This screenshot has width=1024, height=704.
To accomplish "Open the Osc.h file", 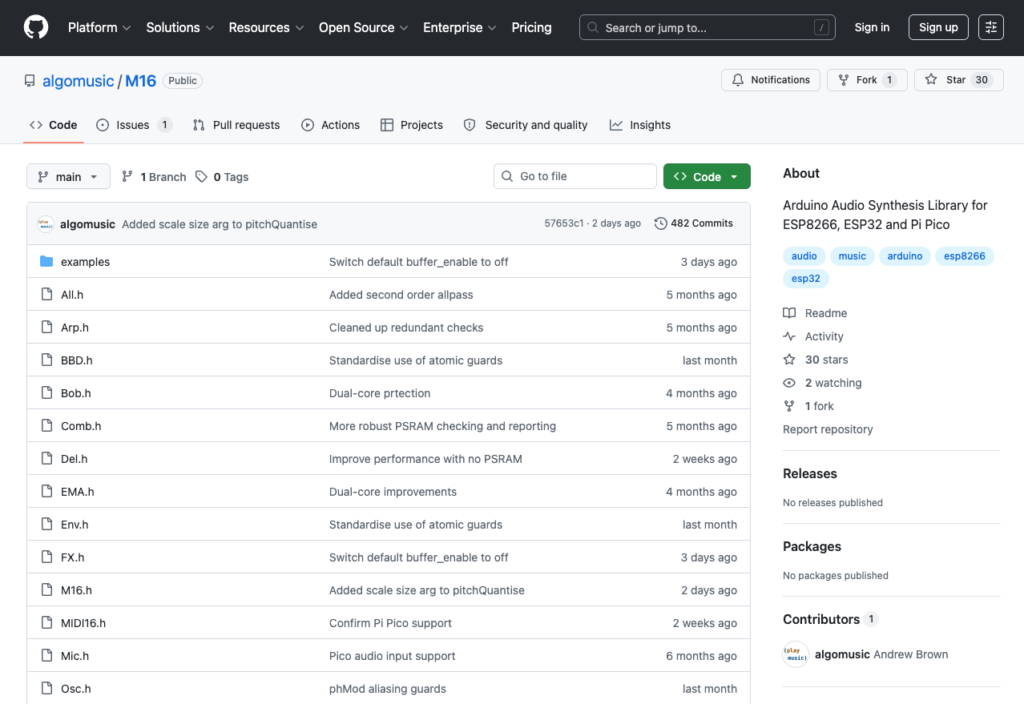I will pos(76,688).
